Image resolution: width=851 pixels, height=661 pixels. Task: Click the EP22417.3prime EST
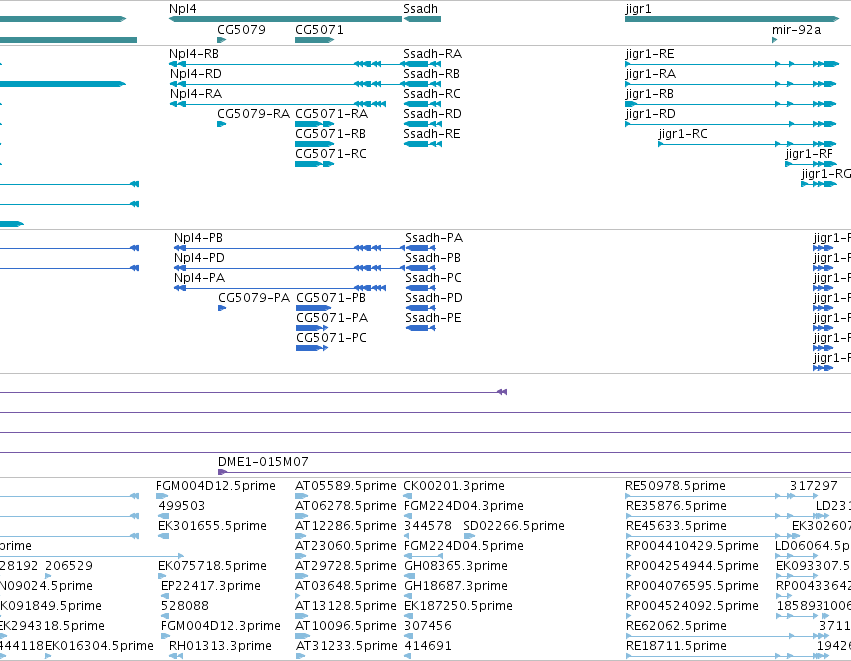211,586
